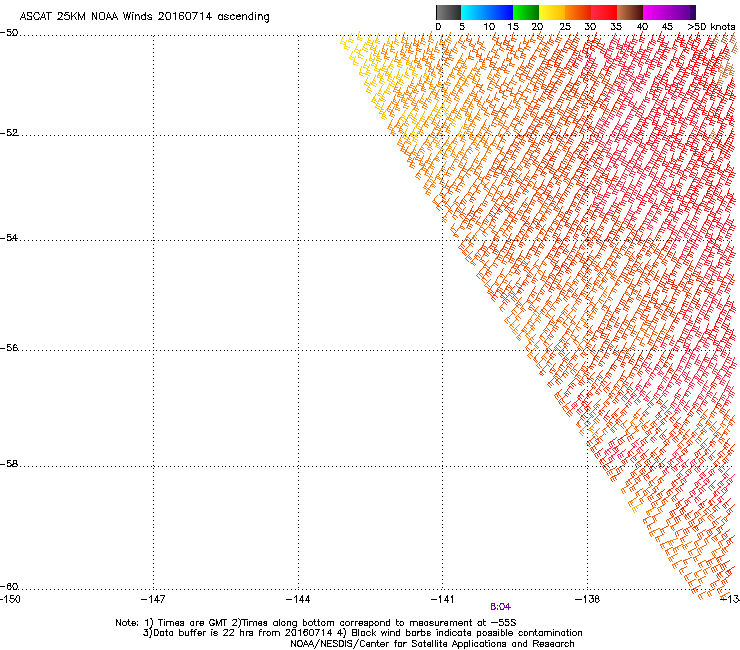Click the orange 25–30 knots color segment
Image resolution: width=740 pixels, height=650 pixels.
tap(578, 12)
